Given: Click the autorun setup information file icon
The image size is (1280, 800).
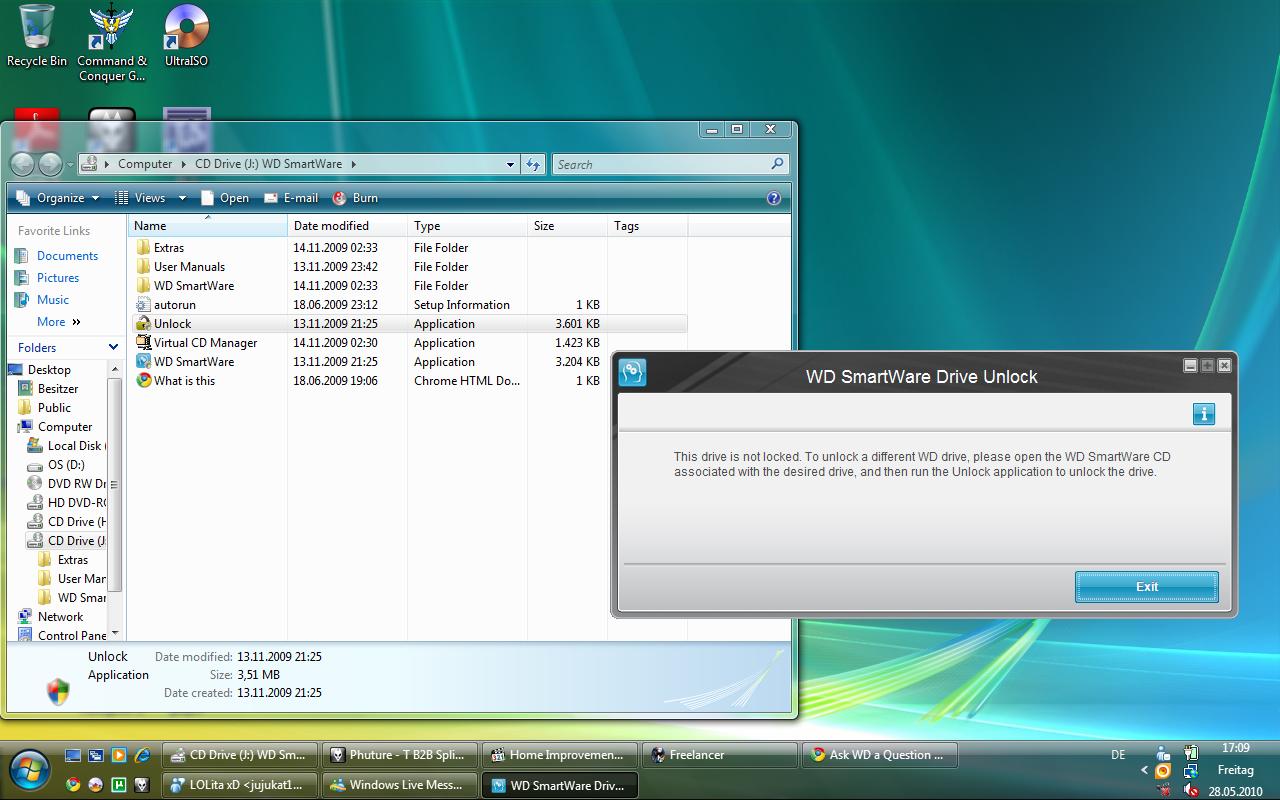Looking at the screenshot, I should (x=143, y=305).
